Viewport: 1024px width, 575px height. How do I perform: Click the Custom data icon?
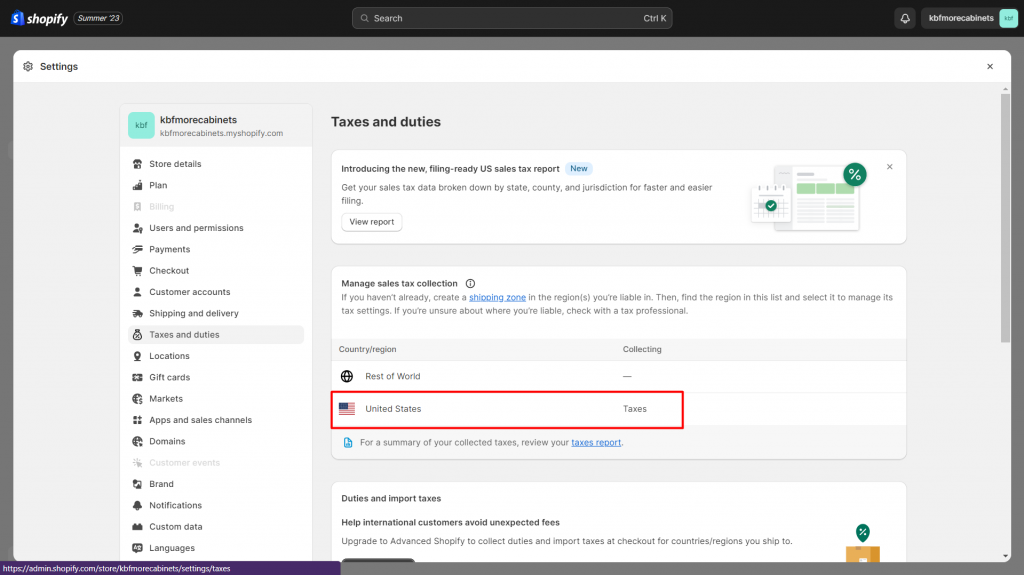point(137,527)
